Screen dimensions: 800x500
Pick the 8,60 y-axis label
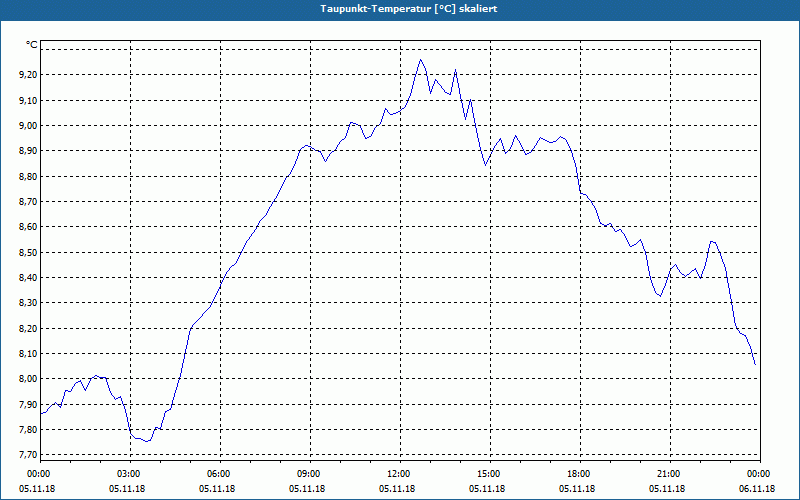point(28,227)
